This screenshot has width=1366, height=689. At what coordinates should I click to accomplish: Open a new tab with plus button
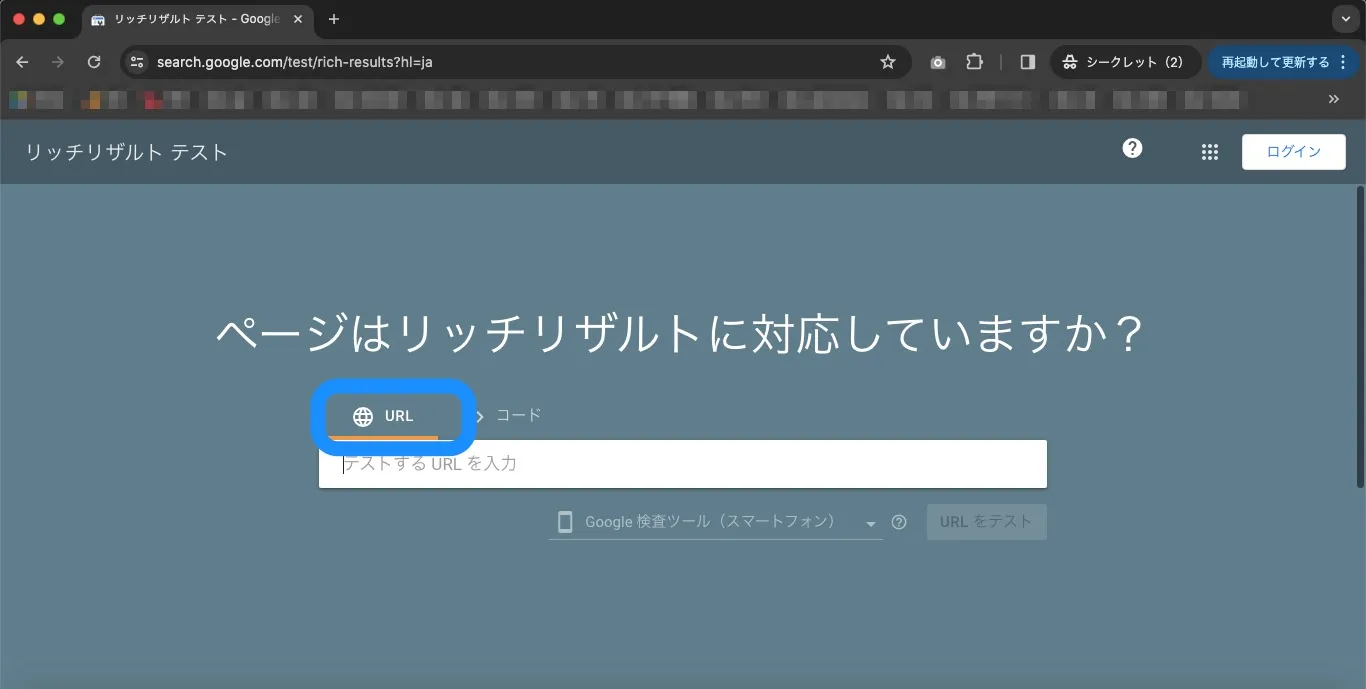click(334, 19)
